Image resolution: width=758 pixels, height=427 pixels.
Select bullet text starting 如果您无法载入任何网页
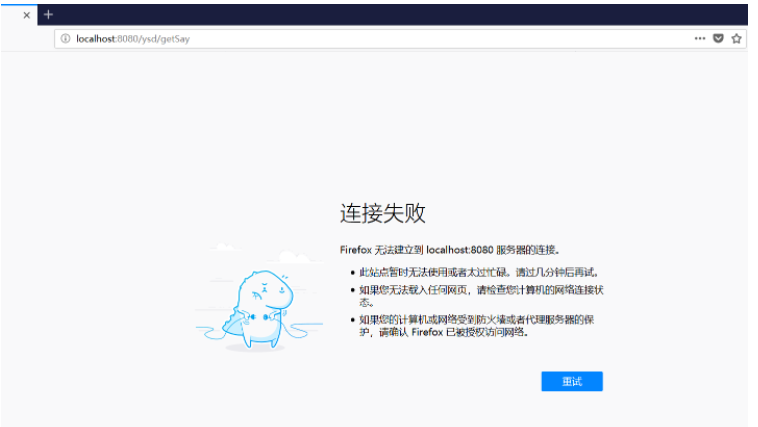click(481, 296)
